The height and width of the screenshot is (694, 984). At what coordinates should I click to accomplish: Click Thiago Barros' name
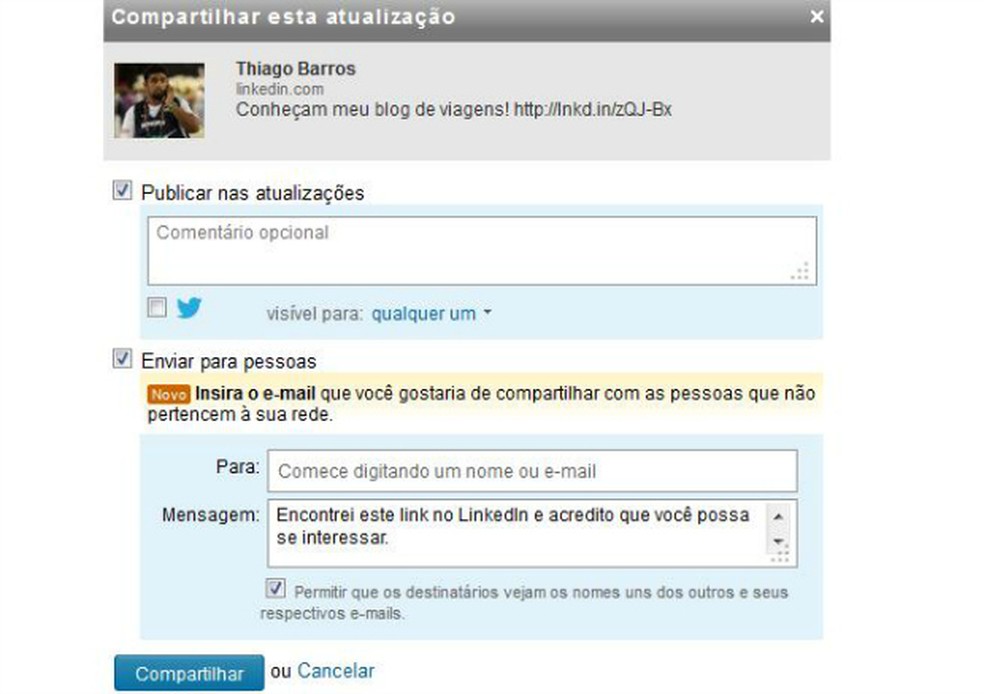(296, 68)
